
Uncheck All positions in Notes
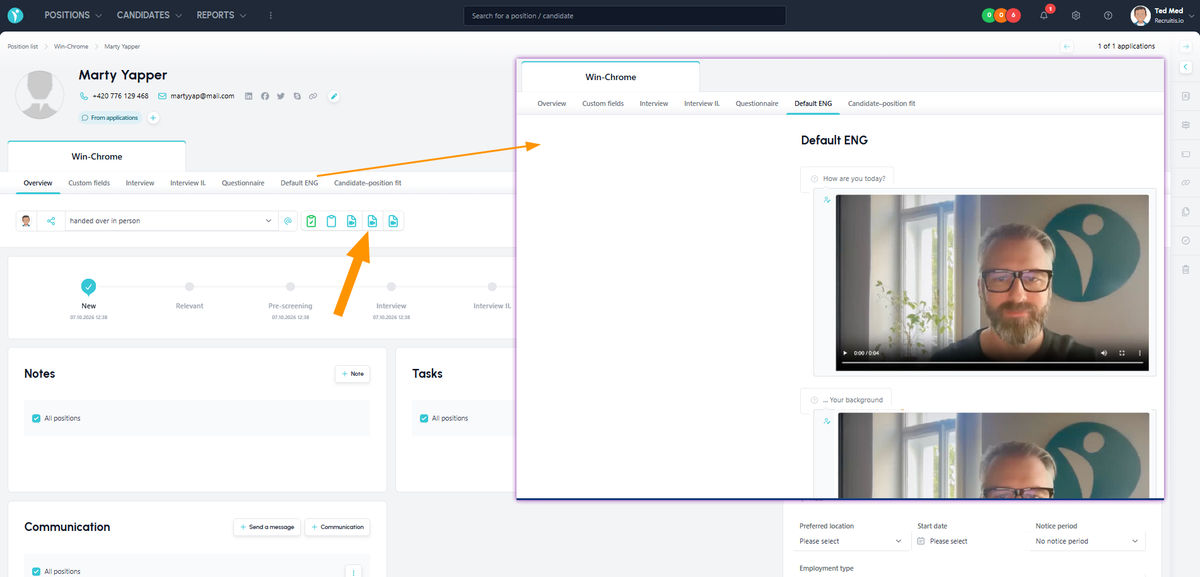pos(37,418)
